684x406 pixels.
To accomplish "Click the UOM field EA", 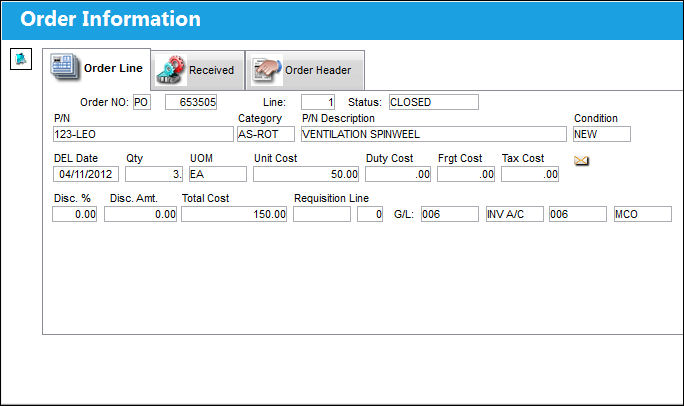I will pyautogui.click(x=218, y=174).
